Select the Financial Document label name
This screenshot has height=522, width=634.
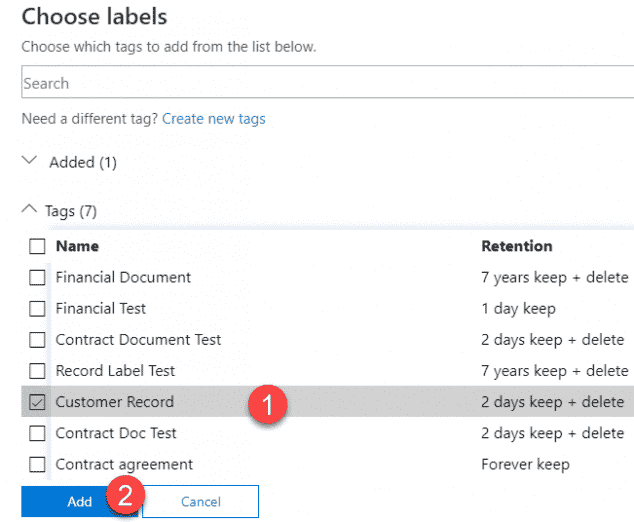click(123, 277)
